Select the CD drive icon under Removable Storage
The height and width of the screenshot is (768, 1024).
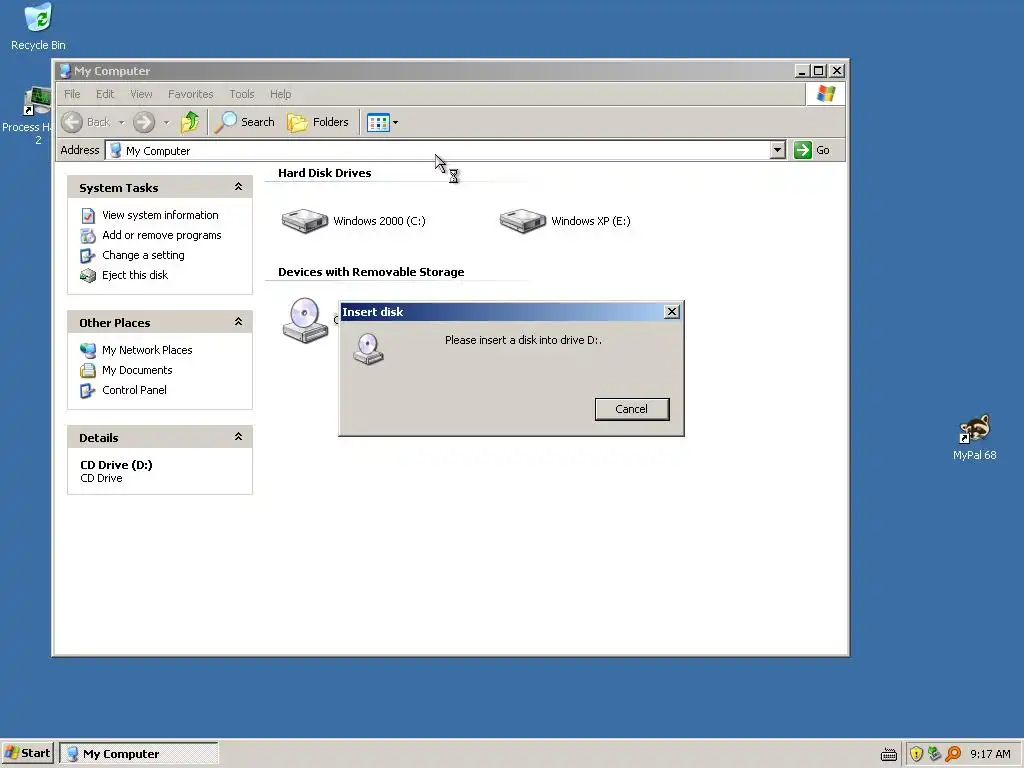(x=305, y=320)
